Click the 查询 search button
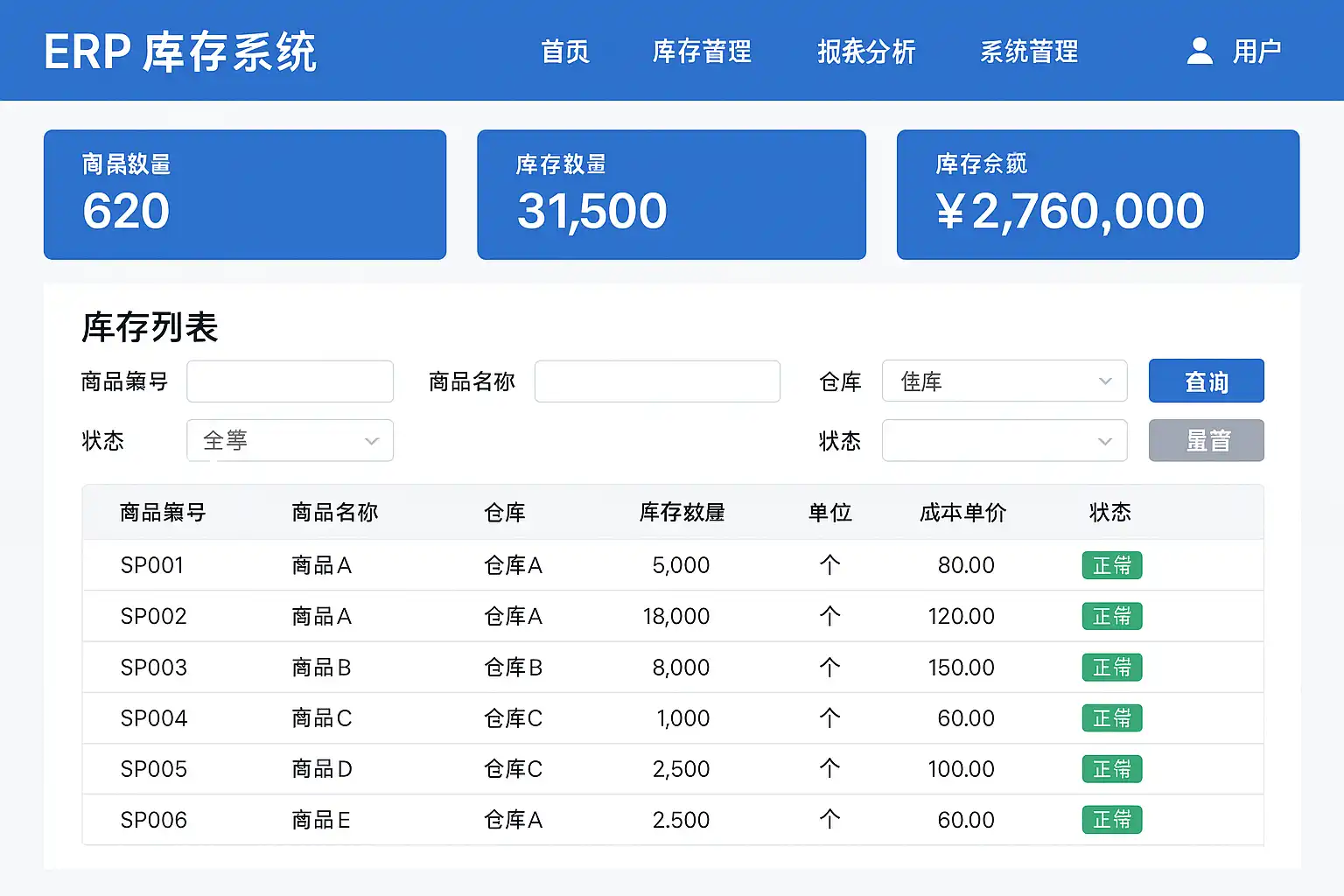Viewport: 1344px width, 896px height. 1206,381
